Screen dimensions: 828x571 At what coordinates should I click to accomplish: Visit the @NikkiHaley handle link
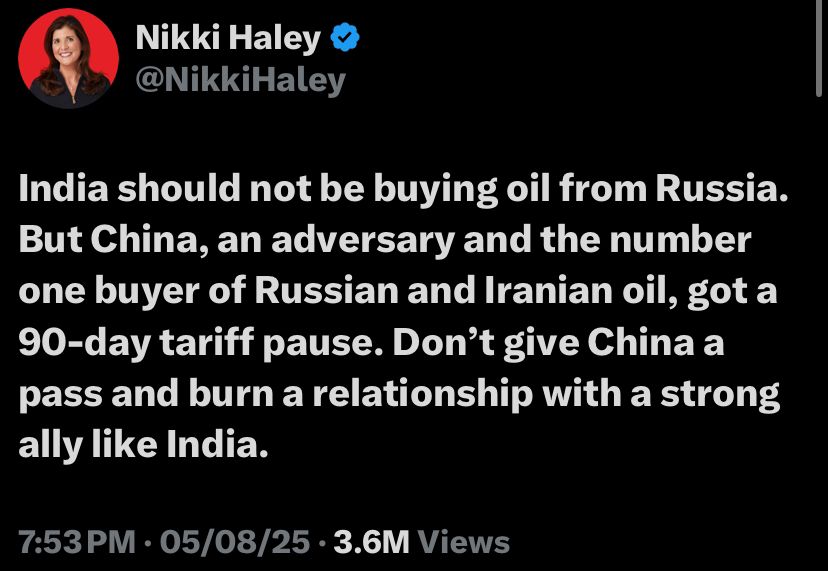click(241, 81)
